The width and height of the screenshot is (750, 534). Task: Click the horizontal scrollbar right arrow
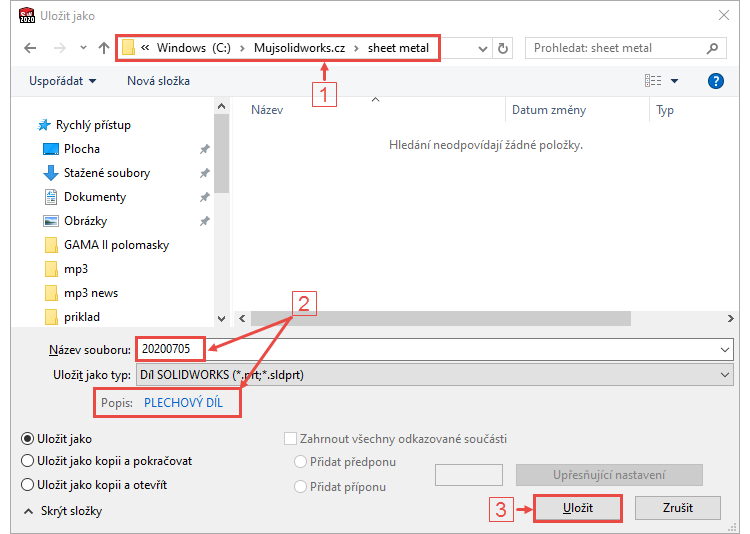730,319
